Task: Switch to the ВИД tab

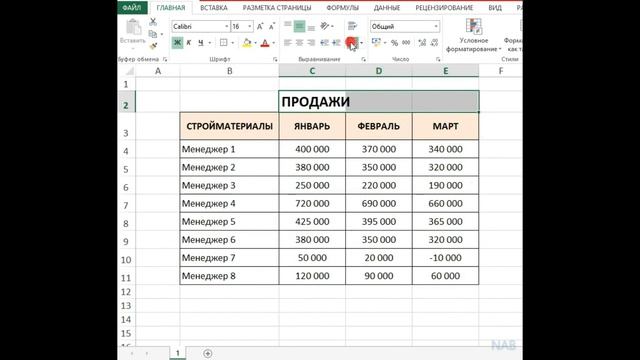Action: [x=495, y=8]
